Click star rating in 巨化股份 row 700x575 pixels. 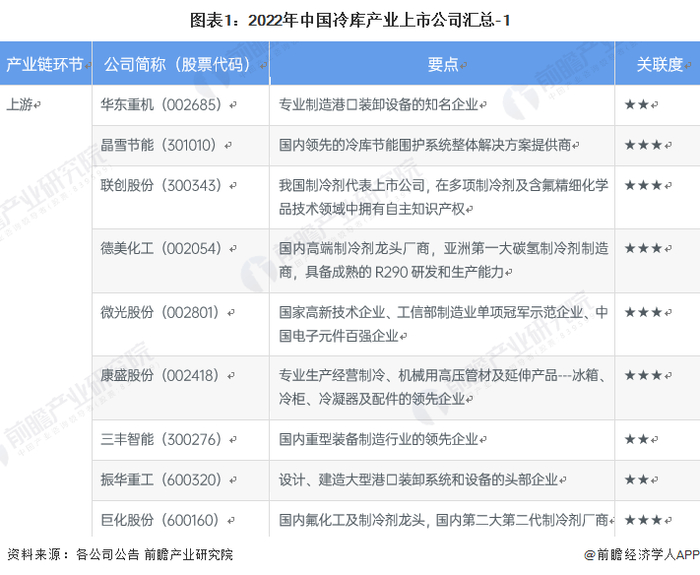643,520
